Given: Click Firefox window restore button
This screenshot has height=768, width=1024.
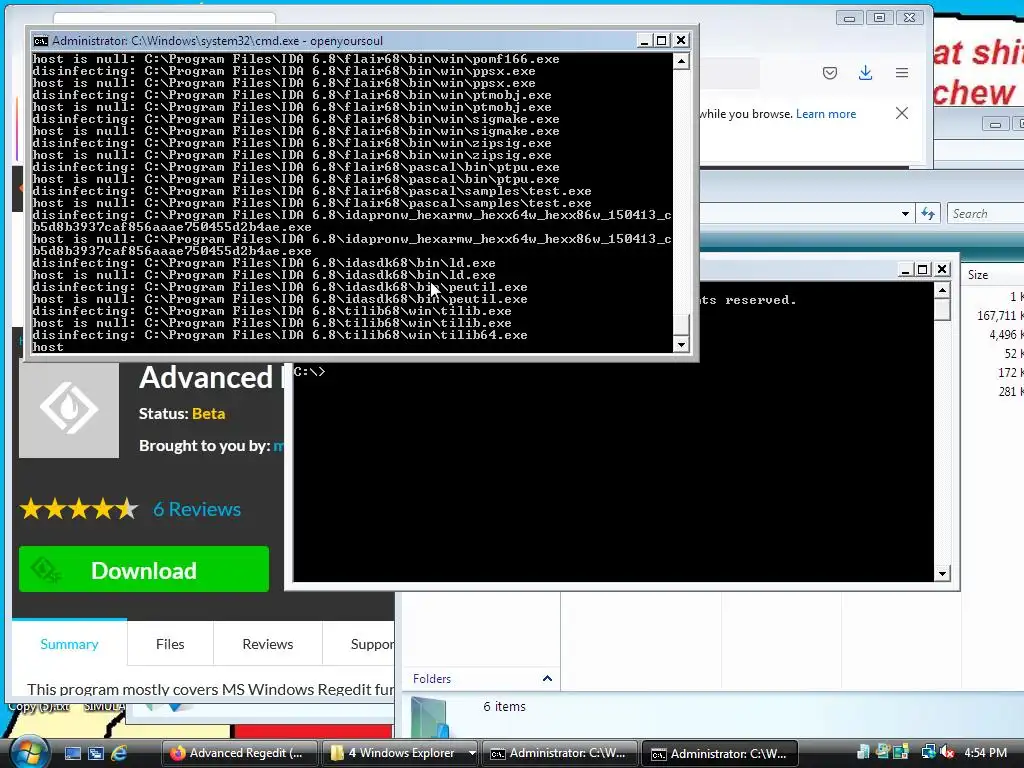Looking at the screenshot, I should point(880,18).
